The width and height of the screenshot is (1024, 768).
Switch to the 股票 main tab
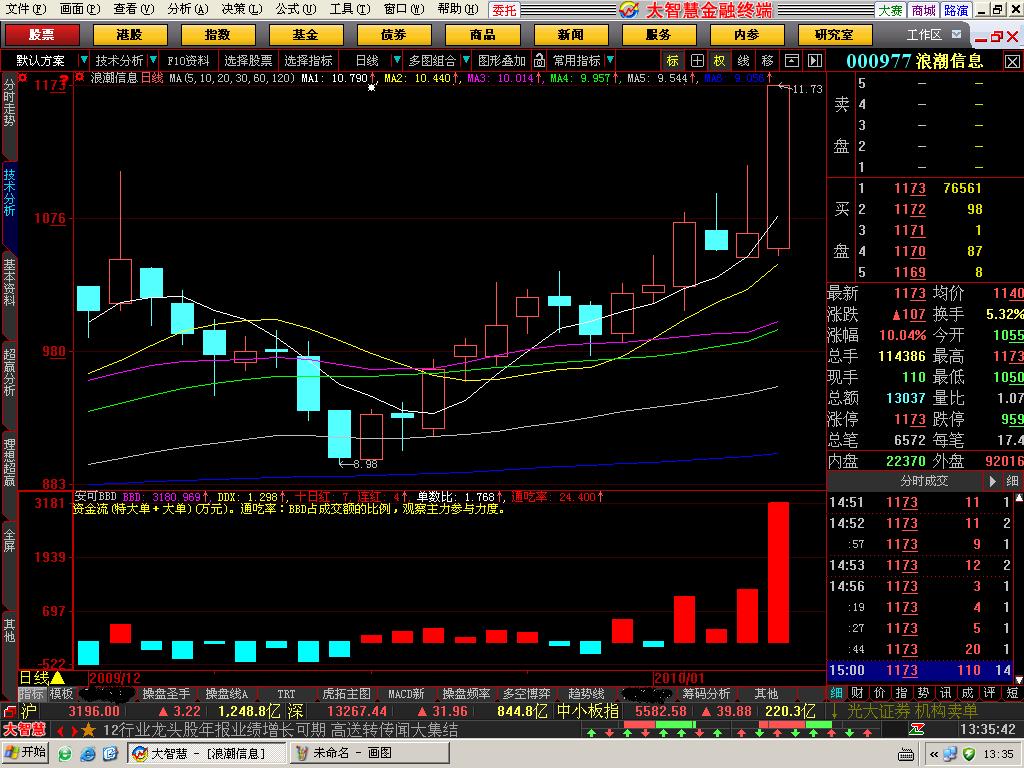pos(42,35)
